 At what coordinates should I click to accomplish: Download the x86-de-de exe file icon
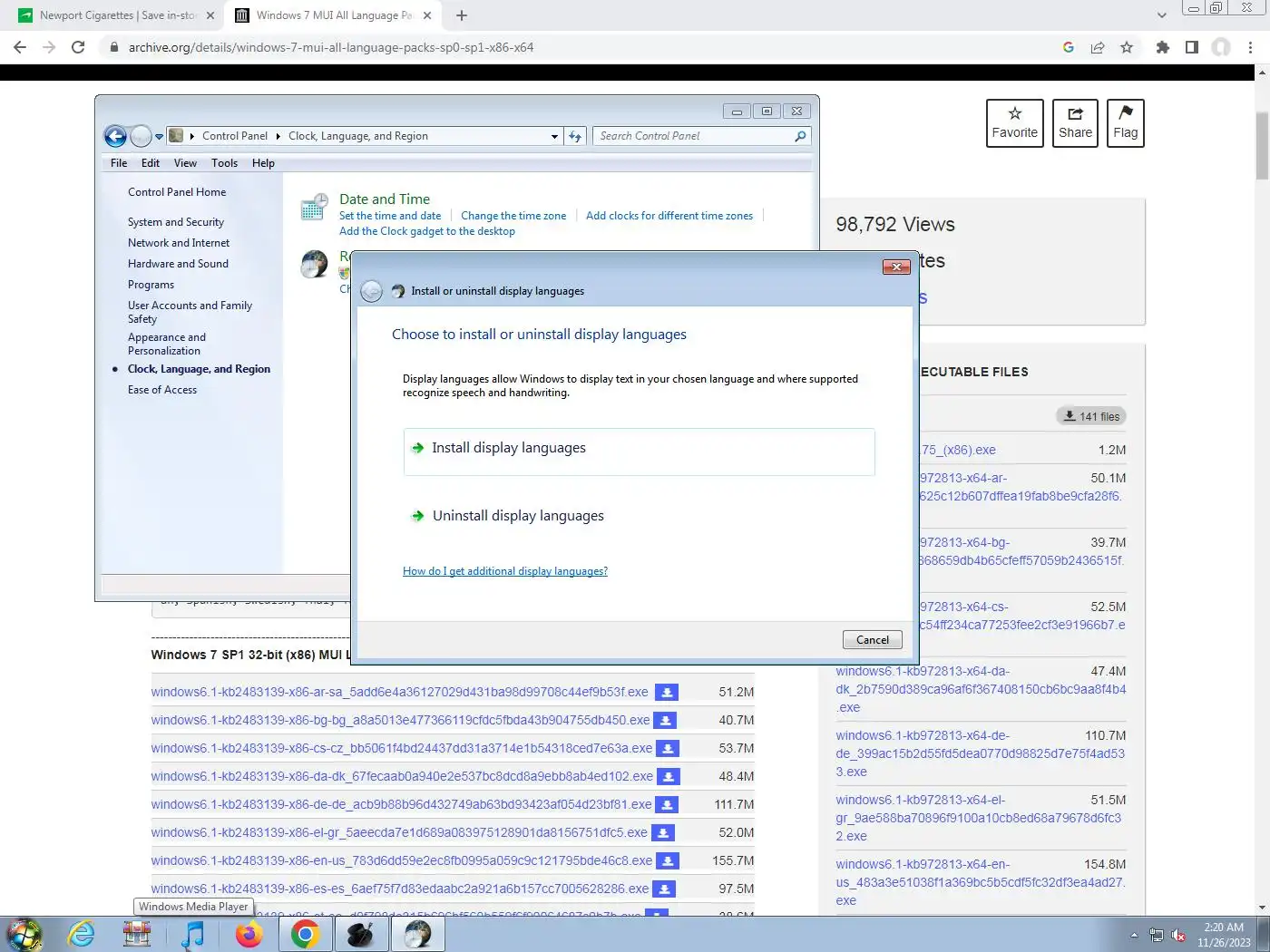(x=667, y=805)
